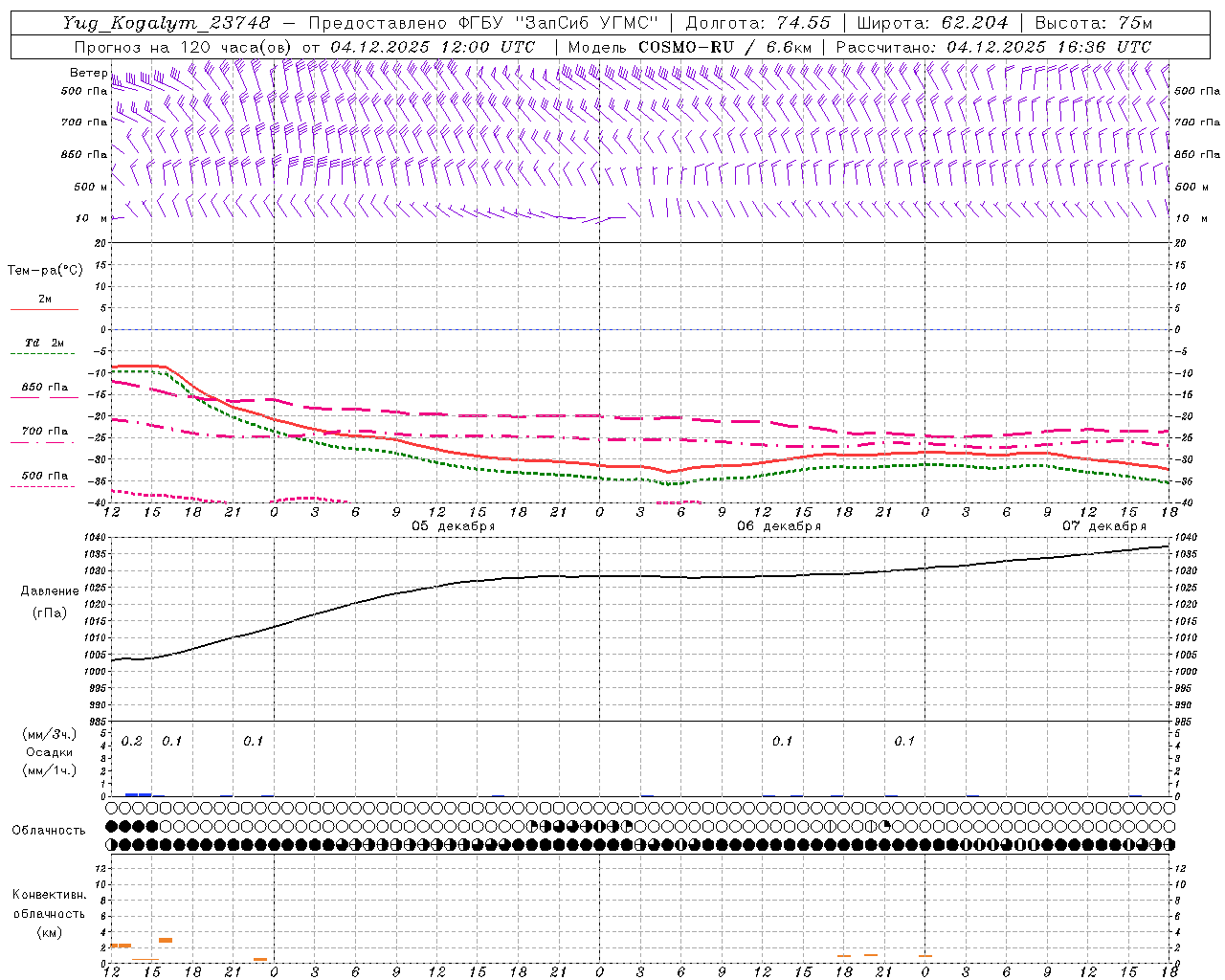Click the Тем-ра(°C) temperature axis title
Screen dimensions: 1225x980
point(45,270)
